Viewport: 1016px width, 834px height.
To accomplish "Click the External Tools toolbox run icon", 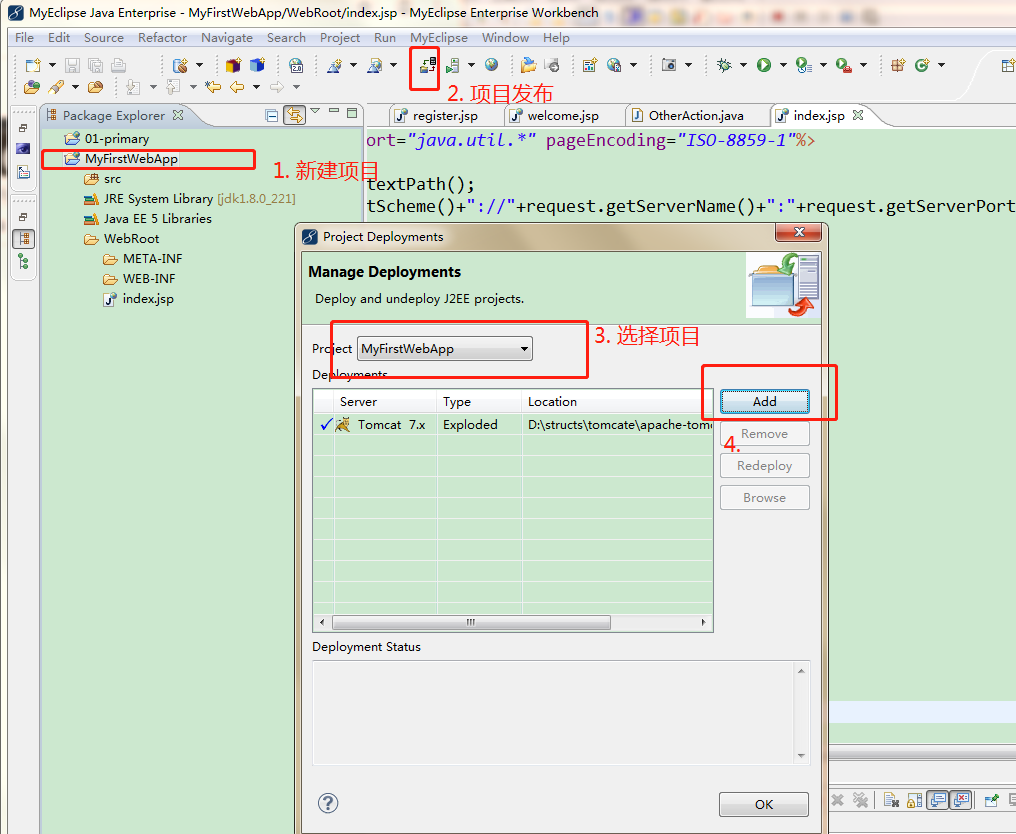I will [844, 65].
